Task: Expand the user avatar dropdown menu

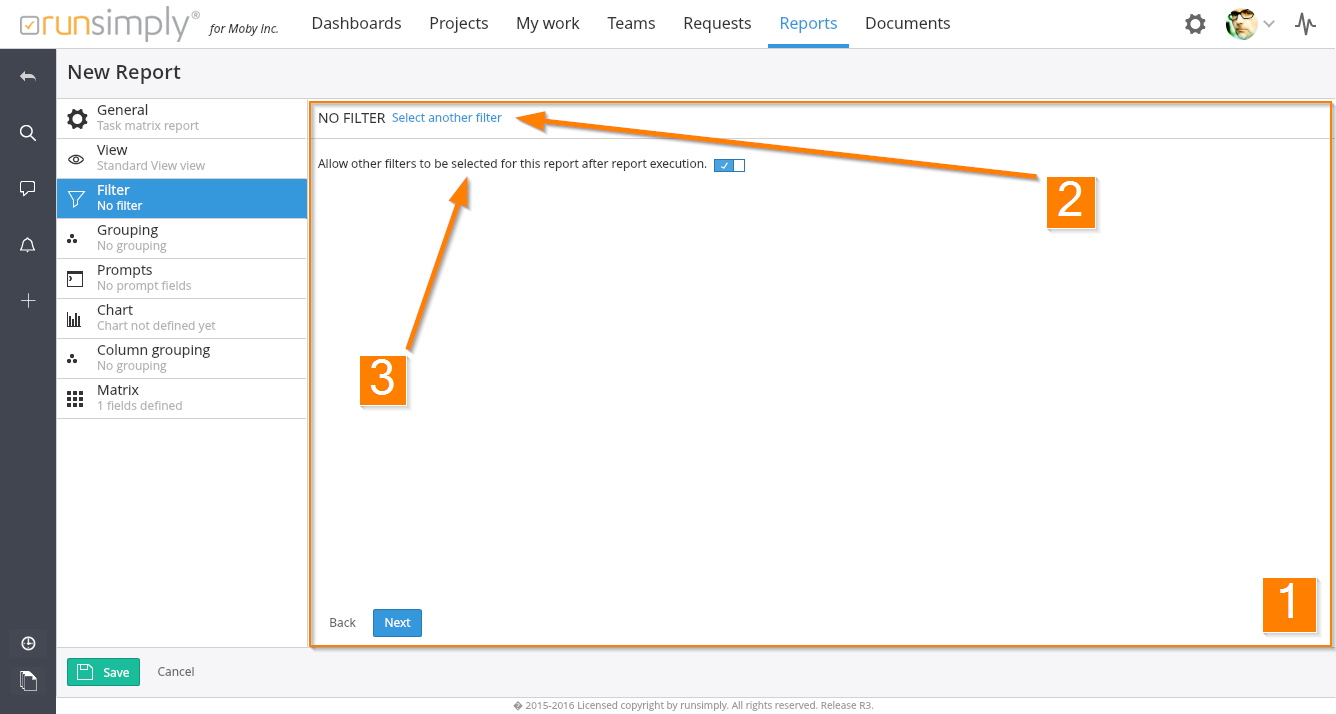Action: (1250, 24)
